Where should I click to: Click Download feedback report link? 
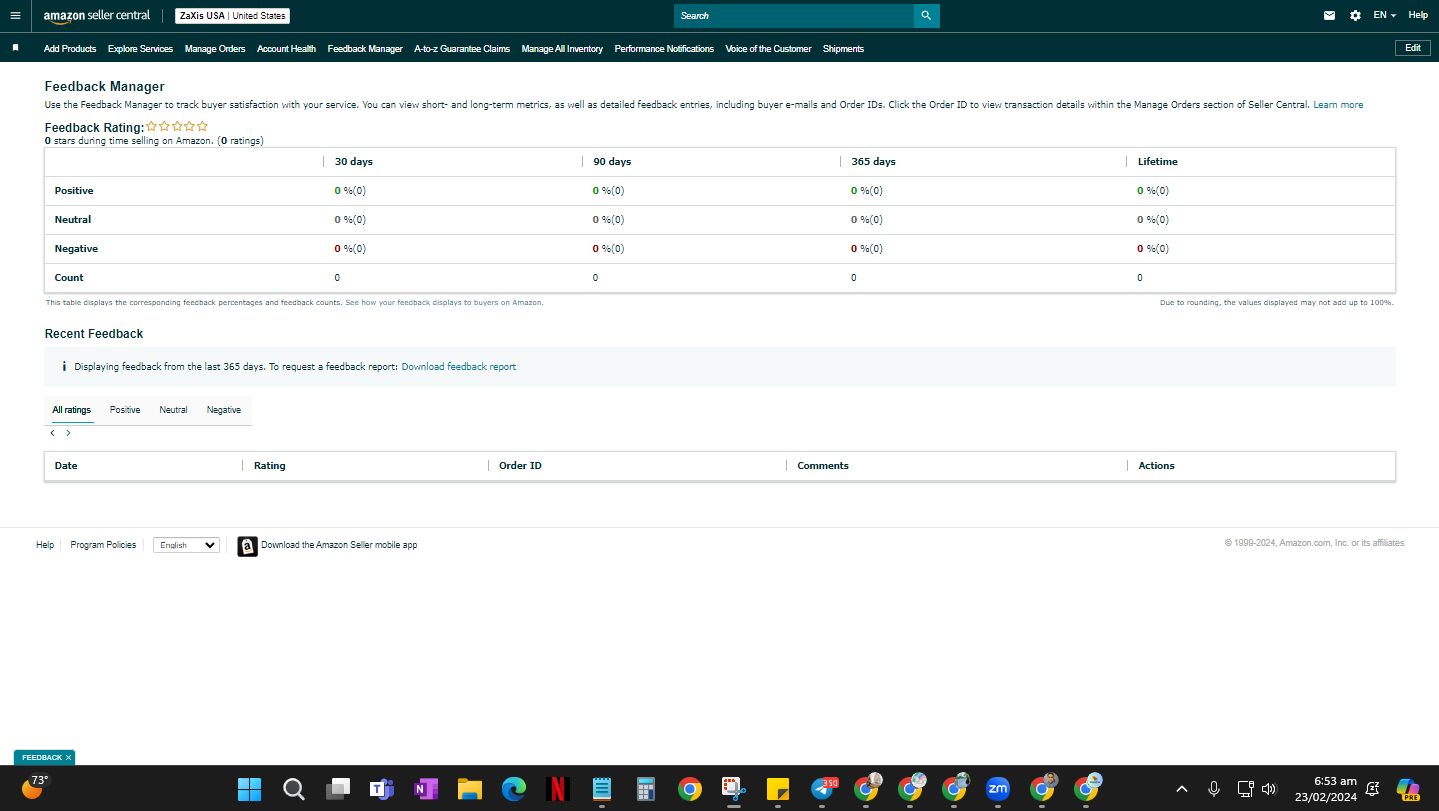coord(459,367)
